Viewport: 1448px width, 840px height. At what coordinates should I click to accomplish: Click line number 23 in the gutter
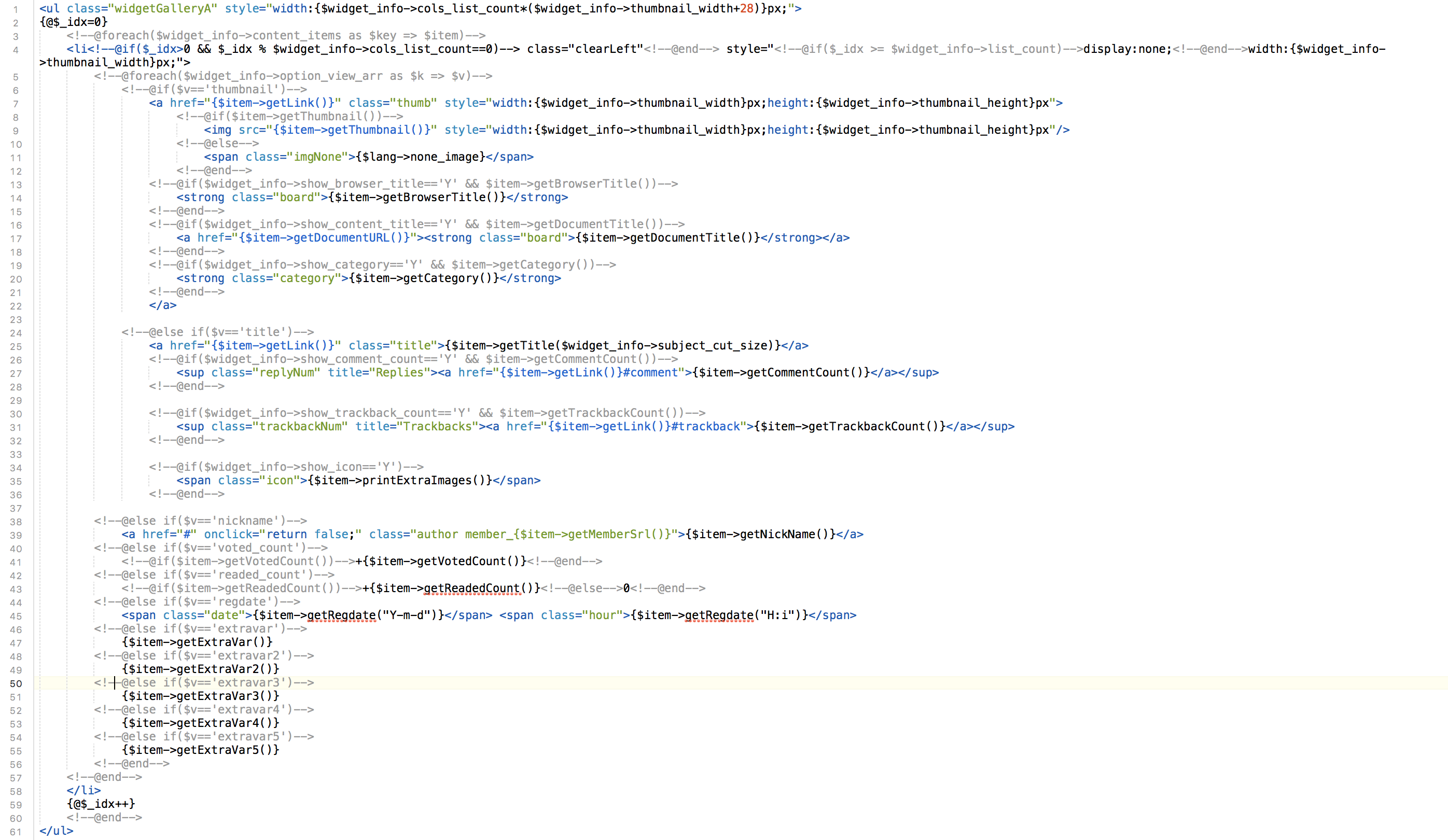coord(16,320)
